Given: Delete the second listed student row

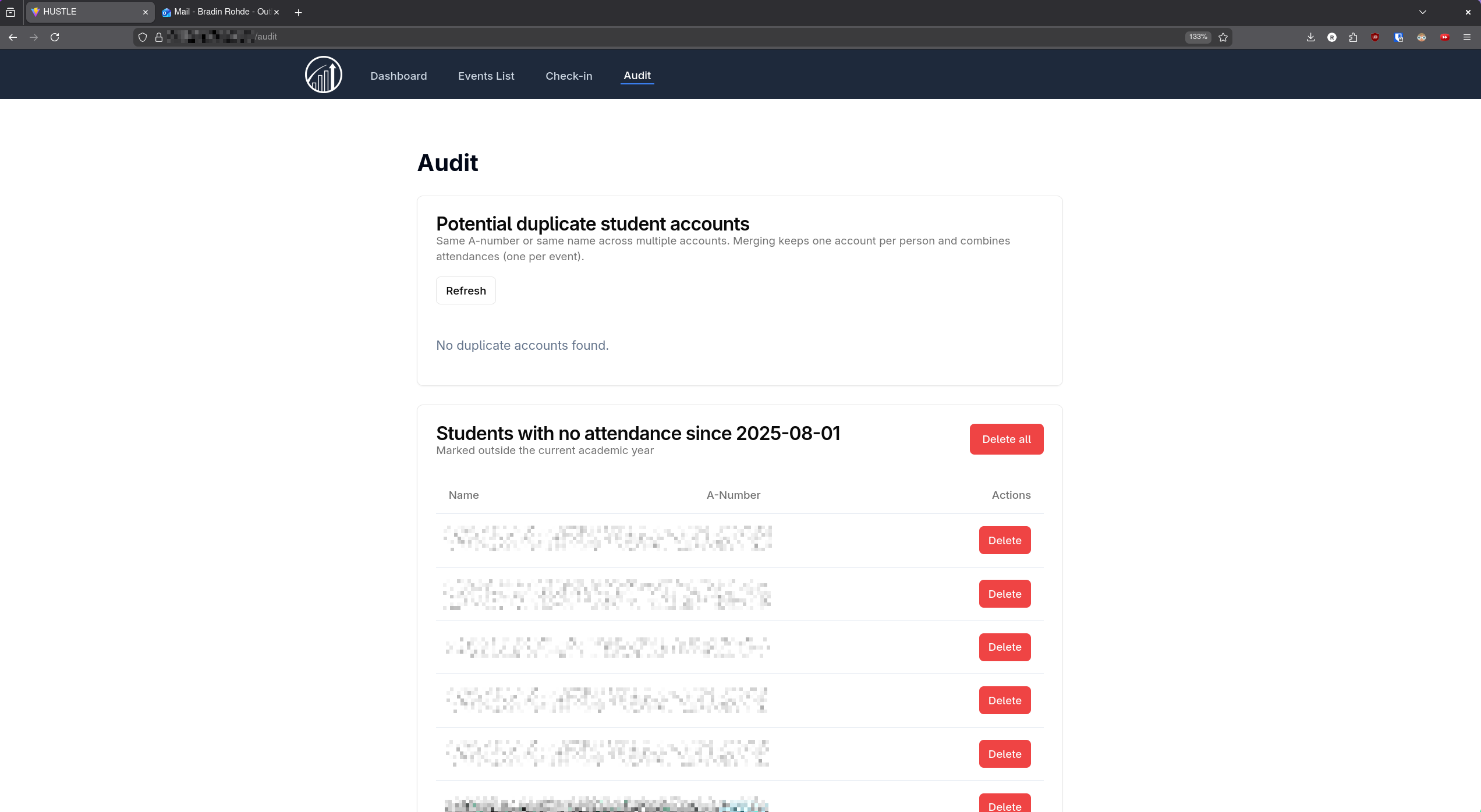Looking at the screenshot, I should click(1005, 594).
